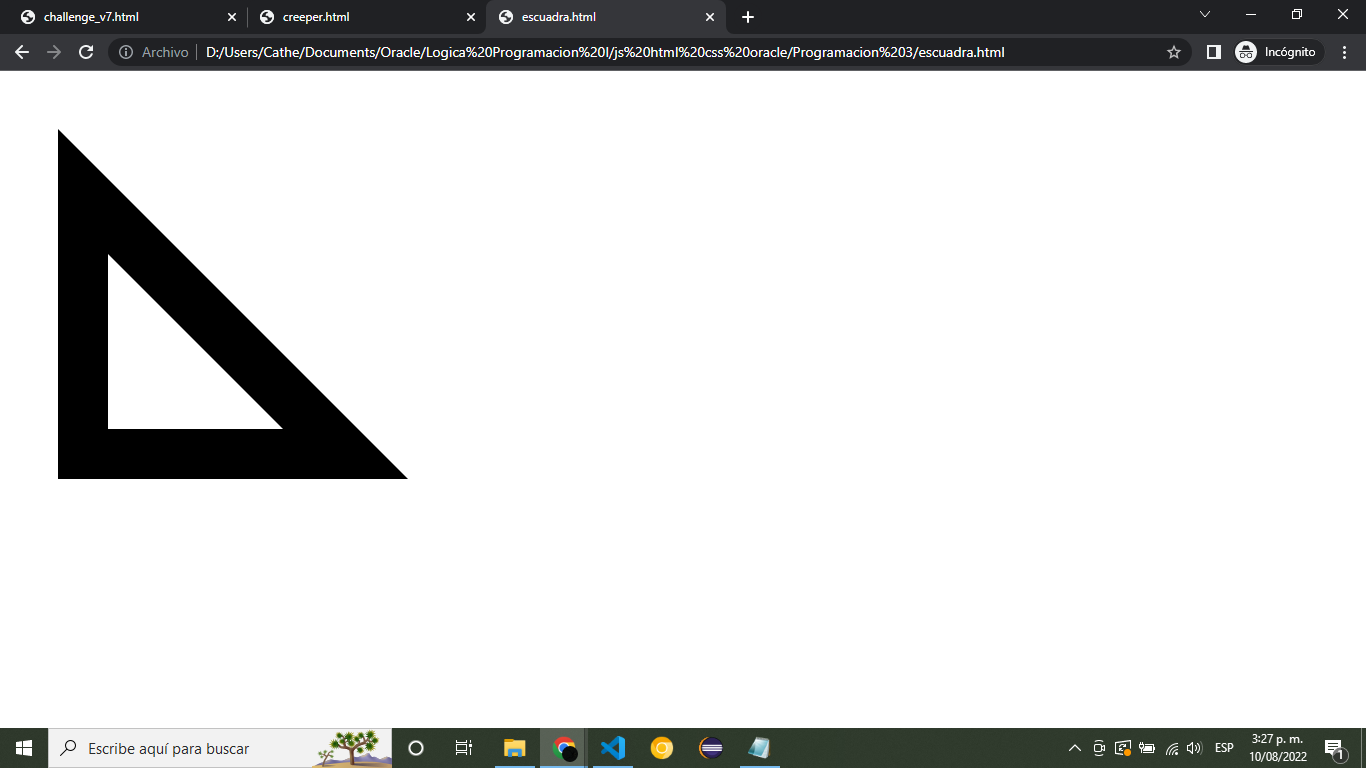The width and height of the screenshot is (1366, 768).
Task: Minimize the Chrome window
Action: point(1251,14)
